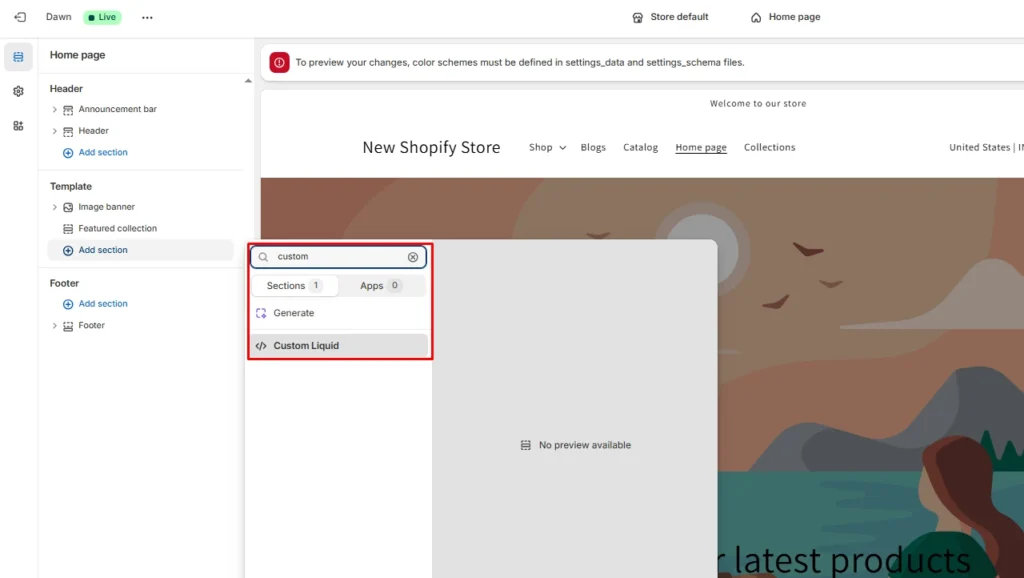This screenshot has height=578, width=1024.
Task: Click the App embeds icon in the sidebar
Action: (17, 124)
